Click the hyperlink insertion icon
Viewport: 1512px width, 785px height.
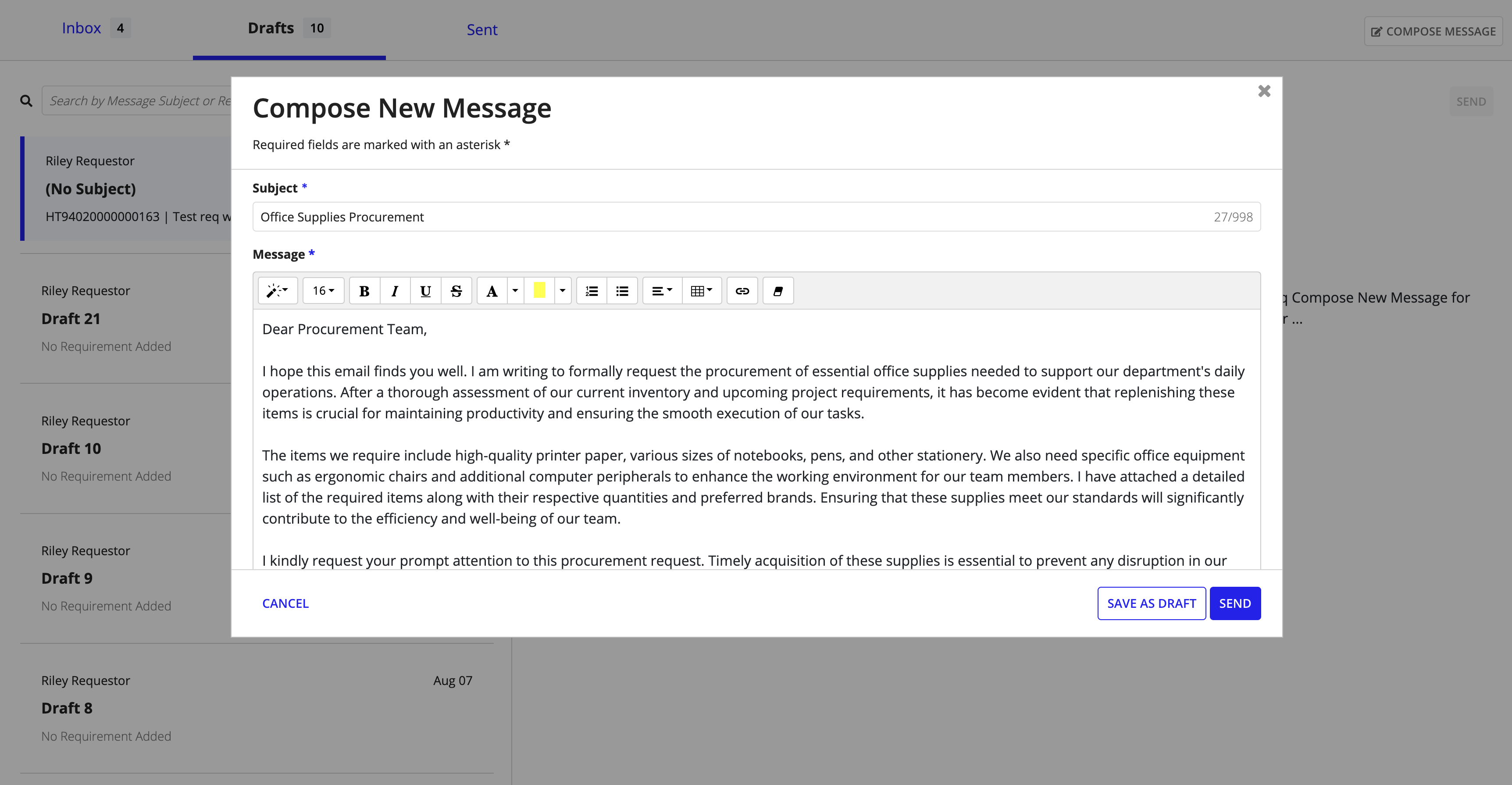coord(743,291)
